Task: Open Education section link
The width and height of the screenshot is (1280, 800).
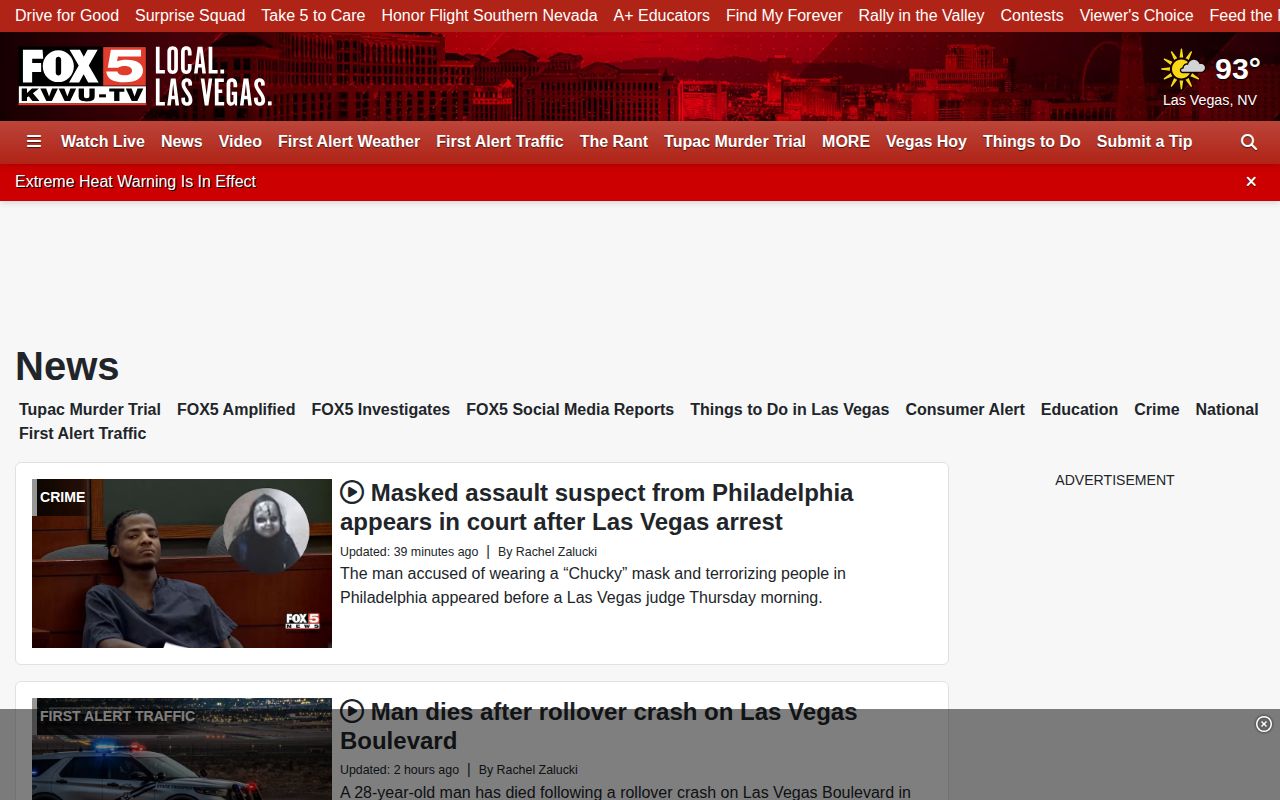Action: click(1079, 409)
